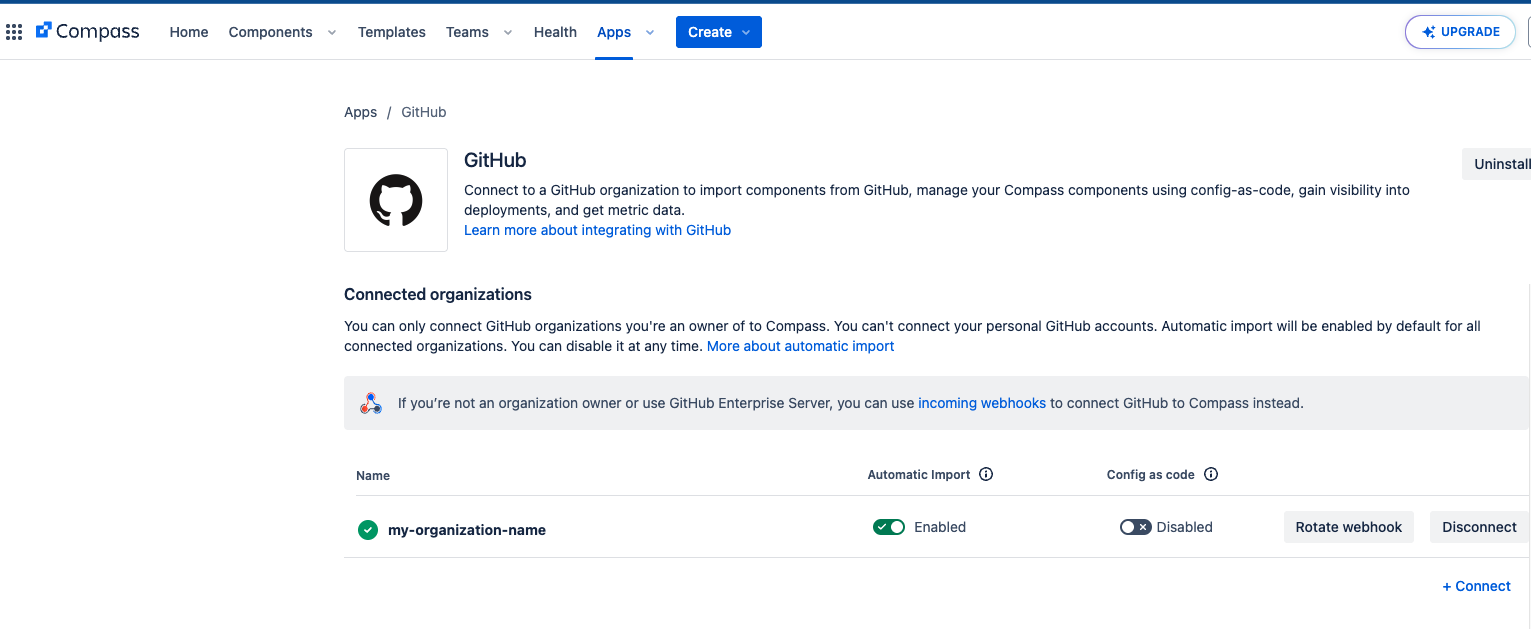
Task: Expand the Teams dropdown
Action: click(x=507, y=32)
